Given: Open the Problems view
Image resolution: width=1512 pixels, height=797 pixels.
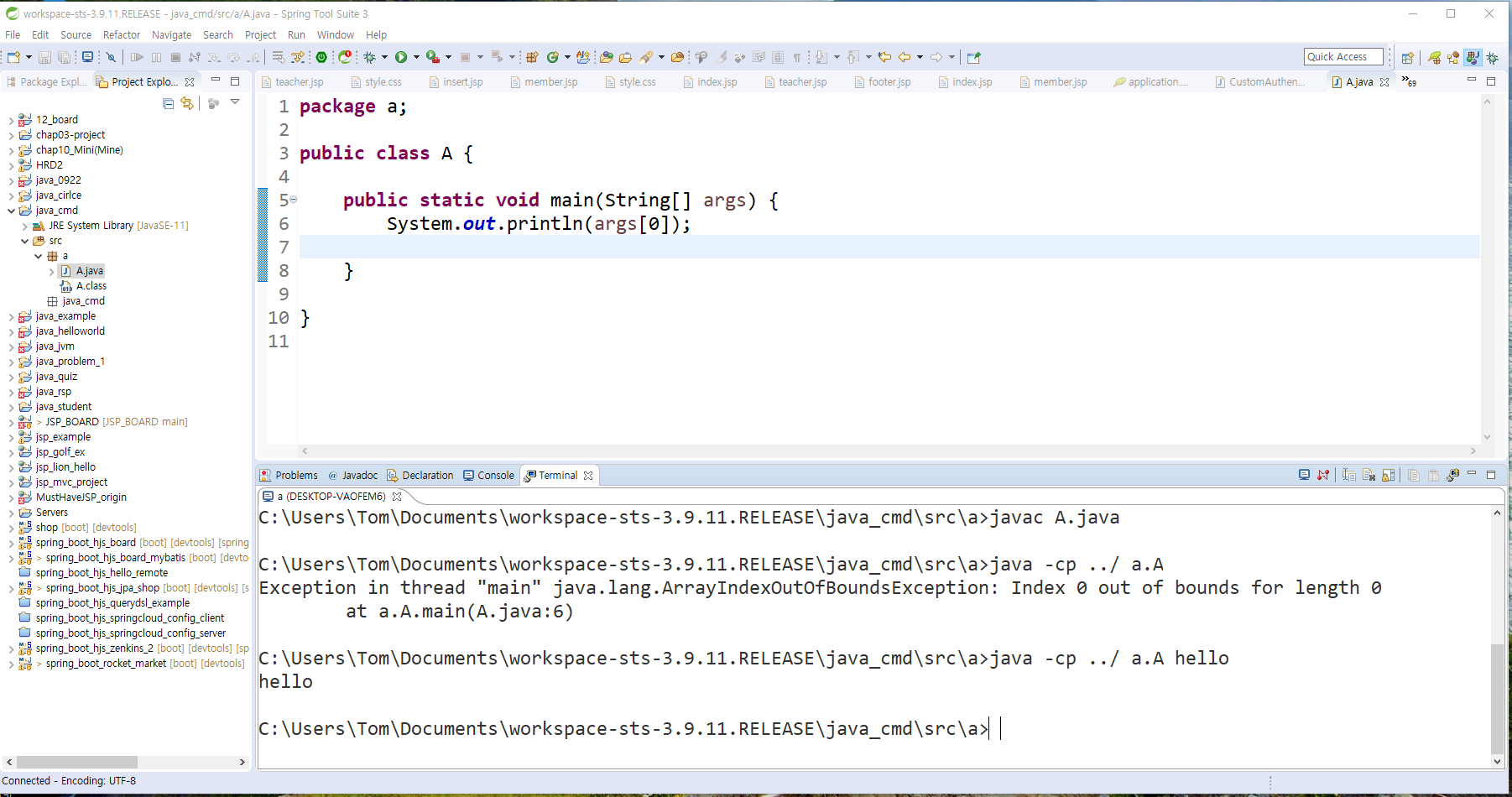Looking at the screenshot, I should point(295,475).
